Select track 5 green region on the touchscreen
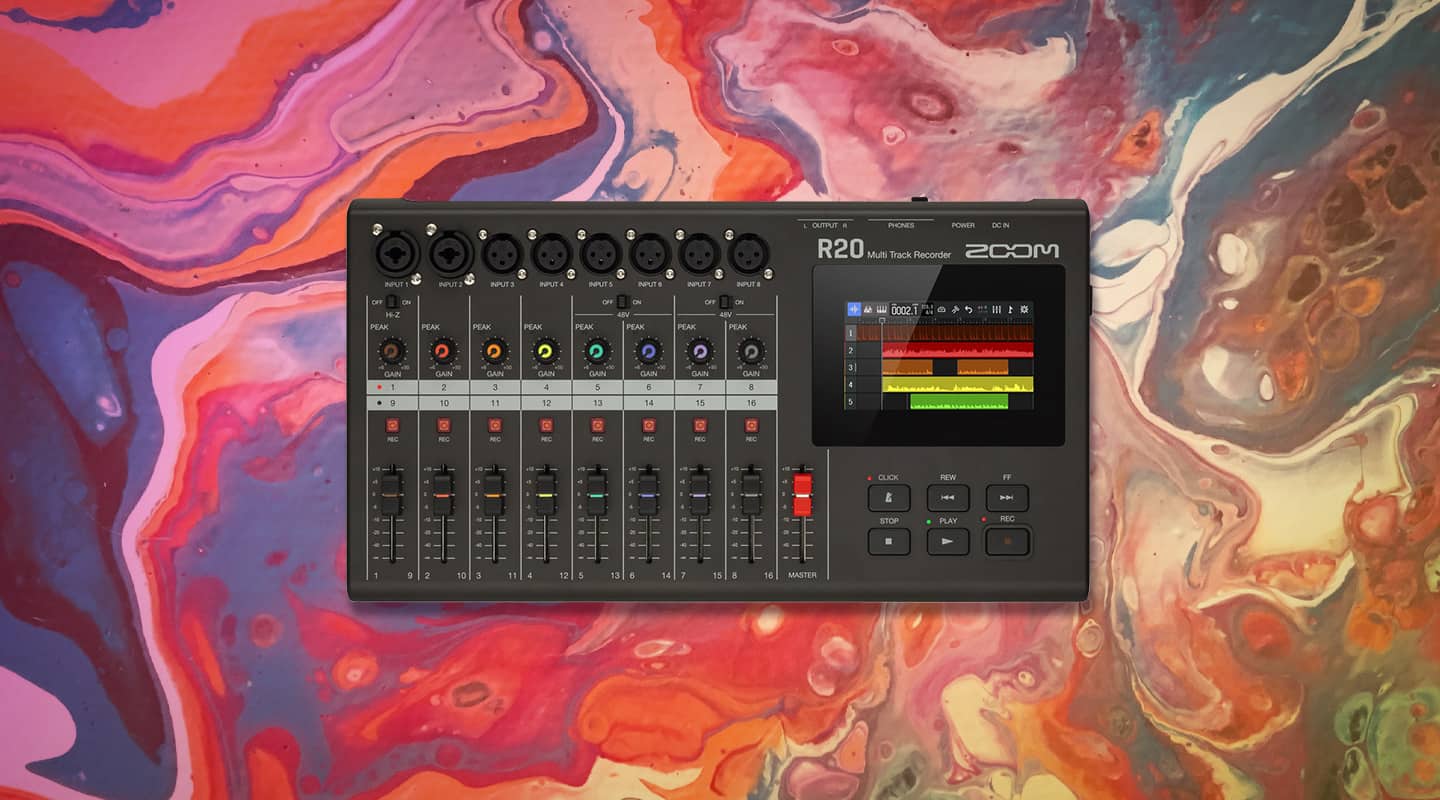The image size is (1440, 800). (959, 401)
